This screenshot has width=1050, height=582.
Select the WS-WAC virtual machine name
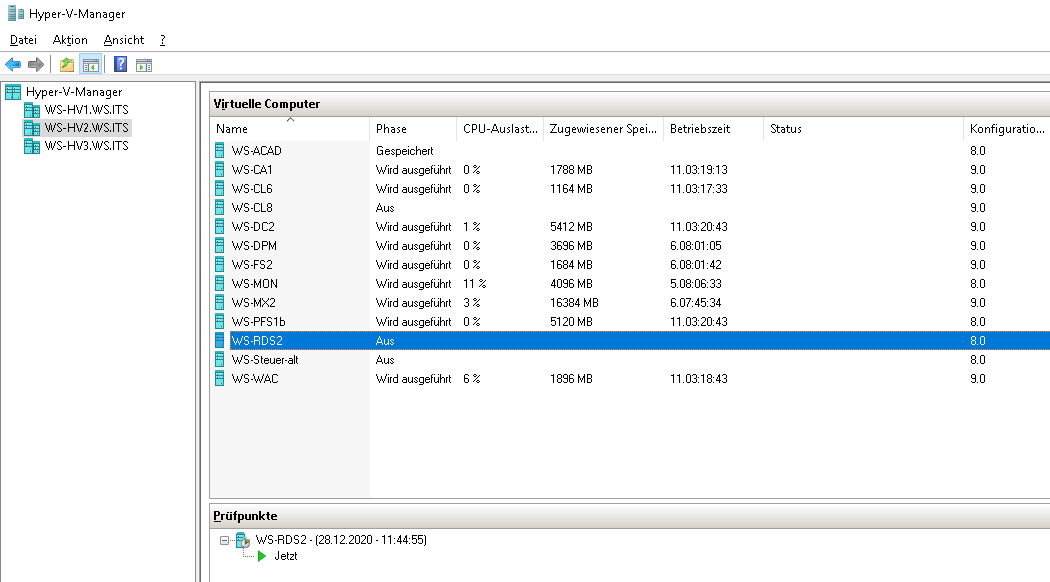[254, 378]
